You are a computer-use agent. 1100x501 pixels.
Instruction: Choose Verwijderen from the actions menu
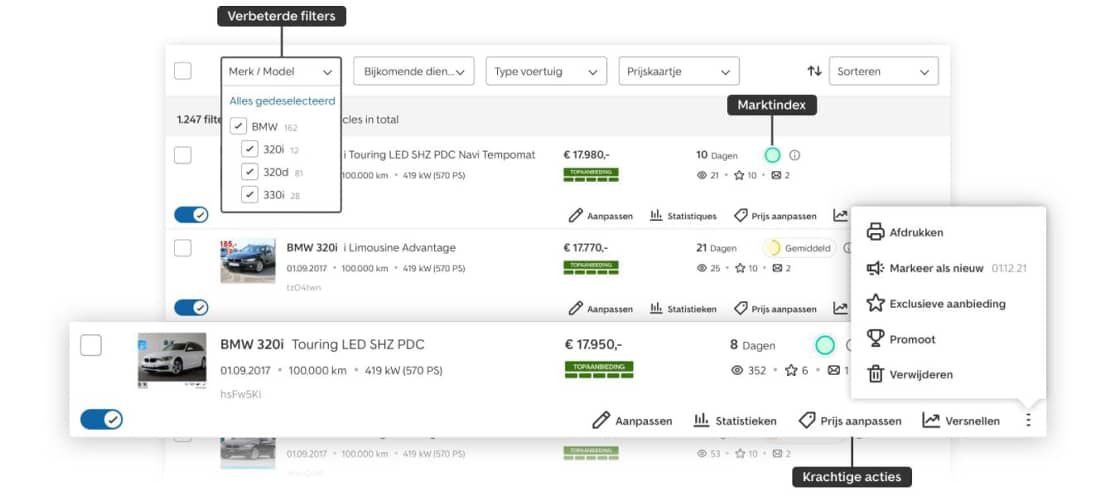[910, 374]
